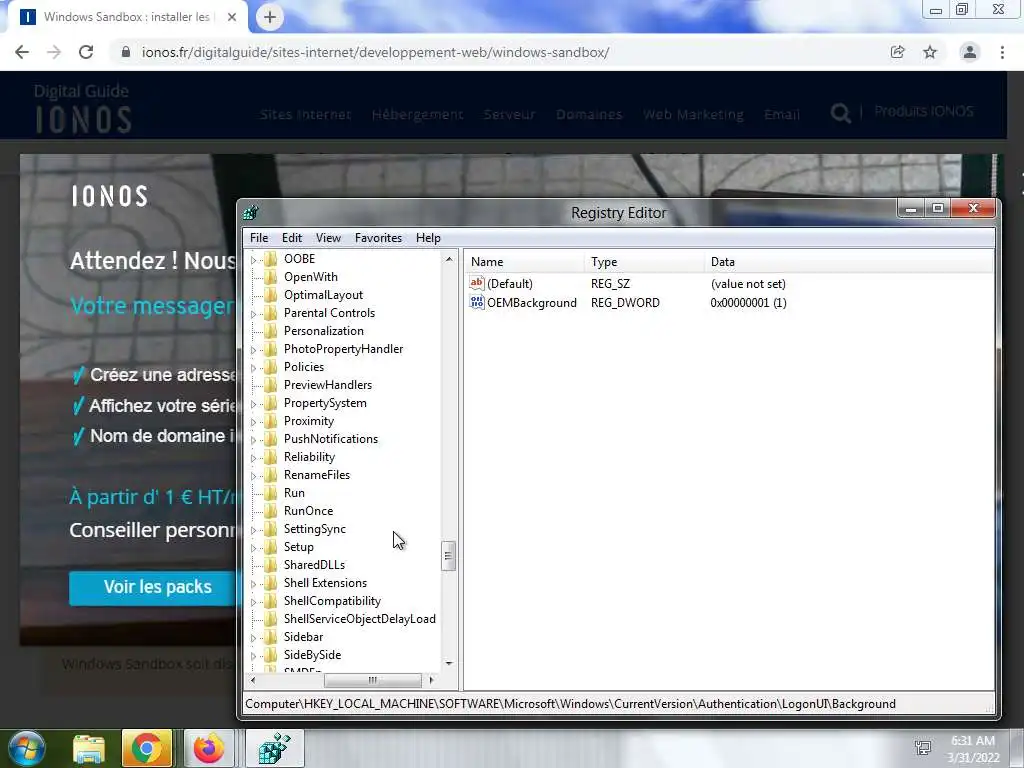1024x768 pixels.
Task: Go back in the Chrome browser
Action: tap(22, 52)
